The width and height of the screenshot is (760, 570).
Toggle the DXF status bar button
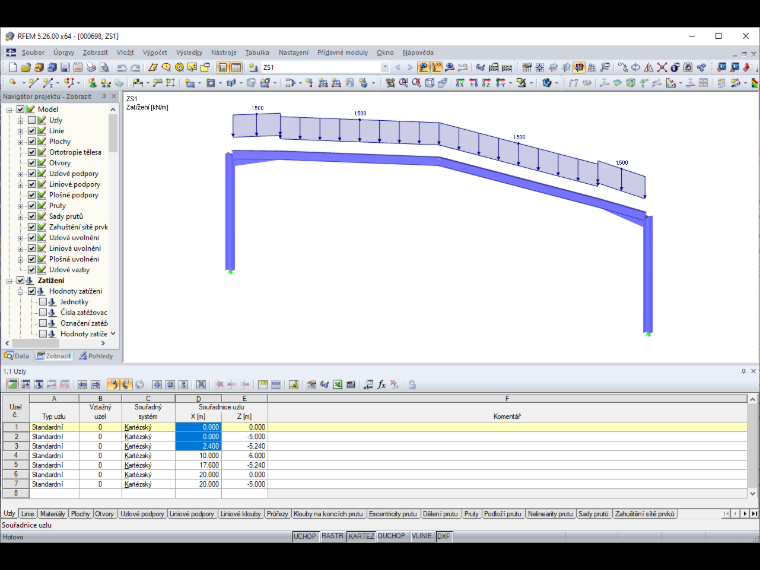(x=443, y=537)
